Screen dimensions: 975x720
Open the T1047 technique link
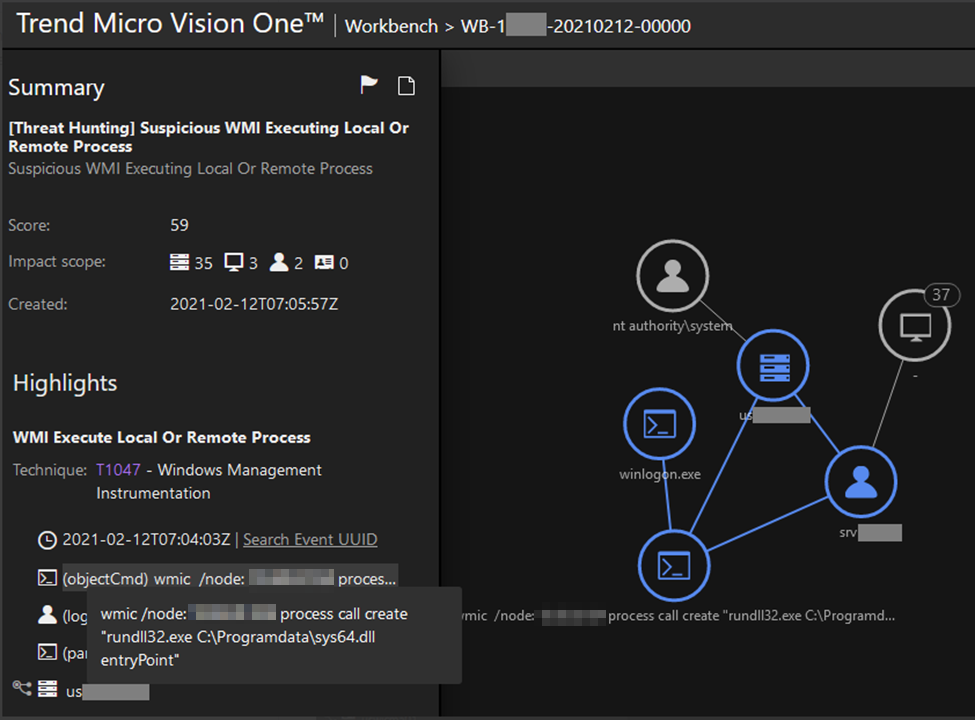119,470
